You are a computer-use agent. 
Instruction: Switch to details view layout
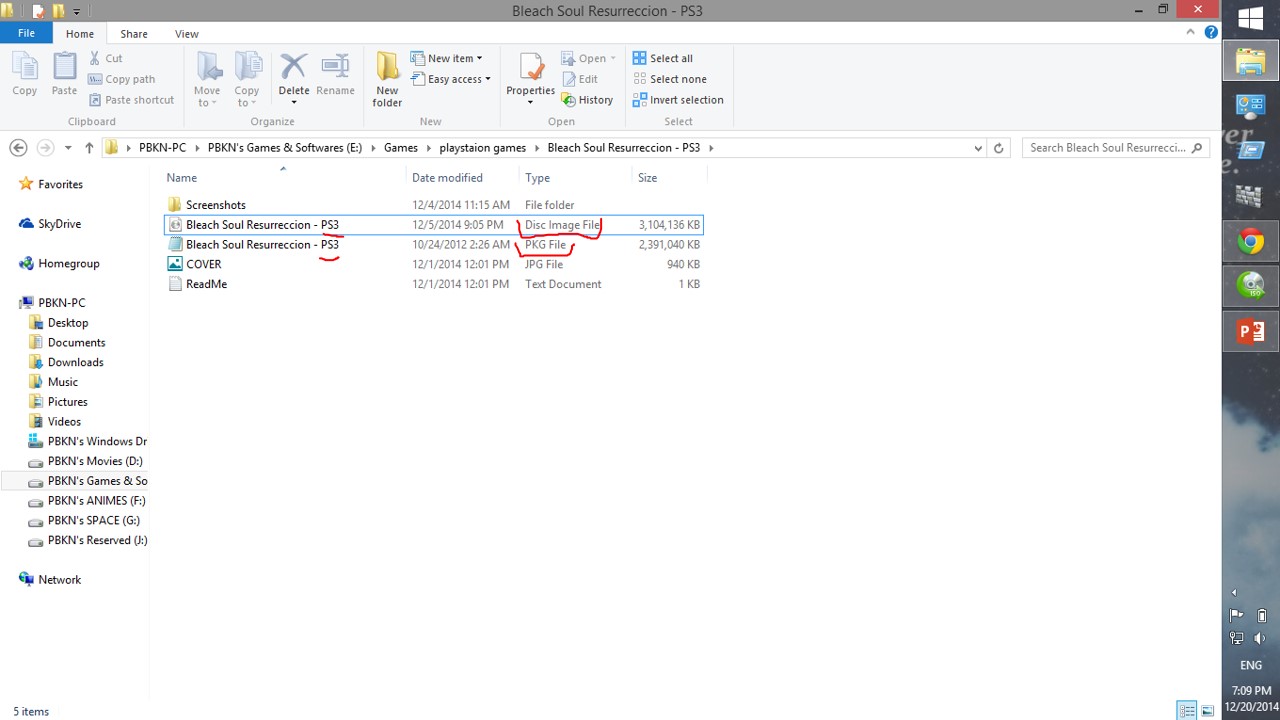coord(1187,711)
